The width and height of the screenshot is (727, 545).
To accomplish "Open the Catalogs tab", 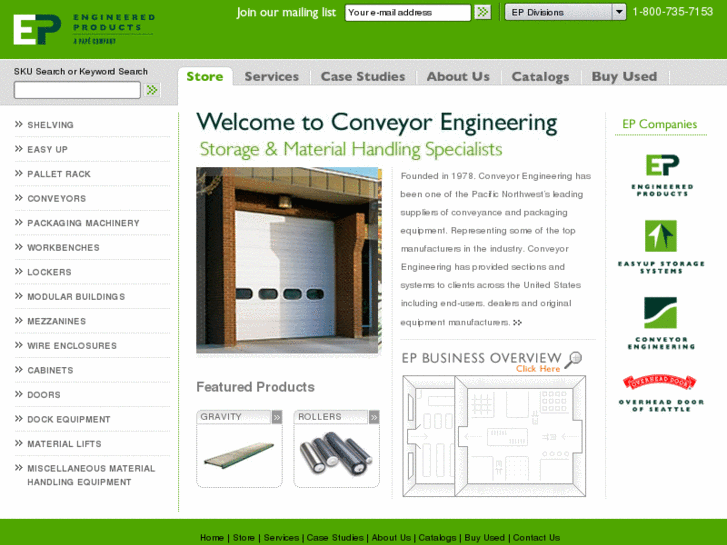I will point(540,77).
